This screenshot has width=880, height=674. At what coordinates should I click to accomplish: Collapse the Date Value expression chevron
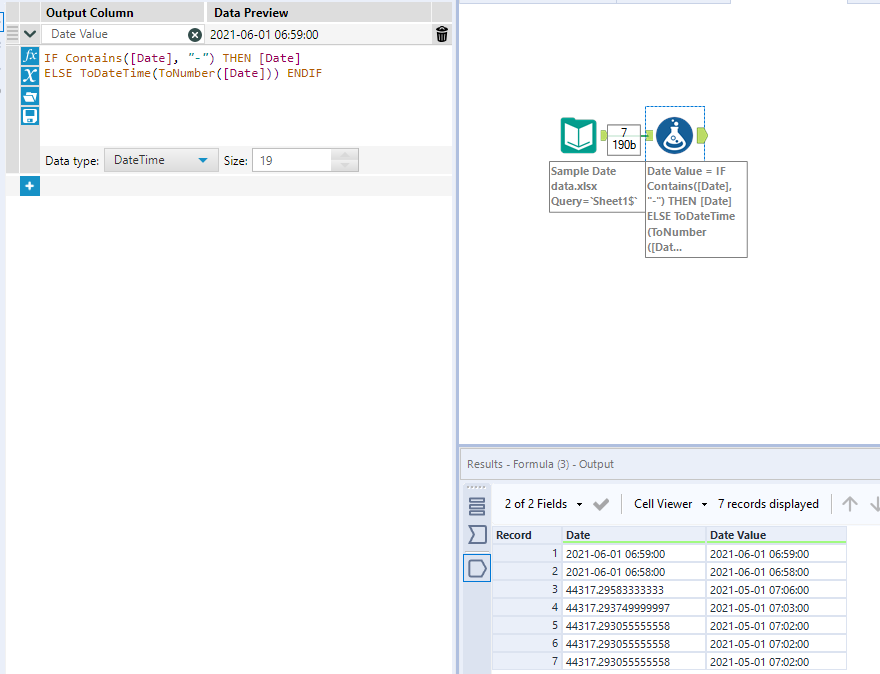(x=30, y=35)
